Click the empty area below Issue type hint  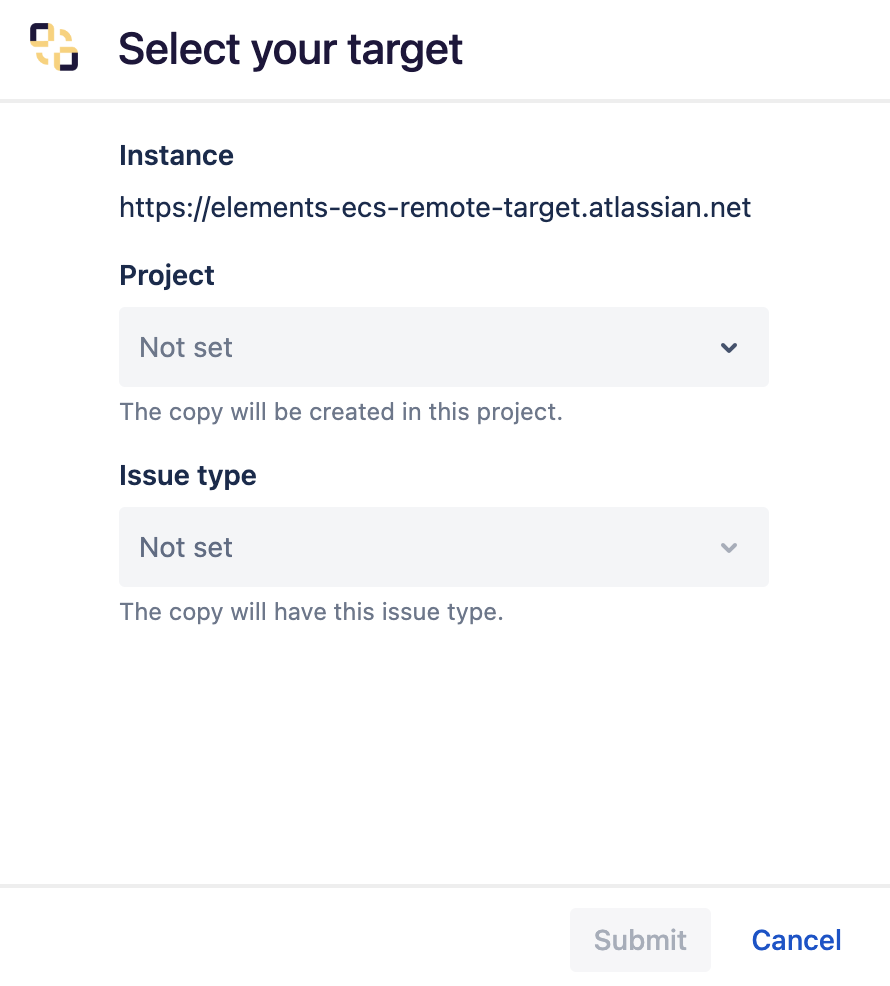click(443, 750)
